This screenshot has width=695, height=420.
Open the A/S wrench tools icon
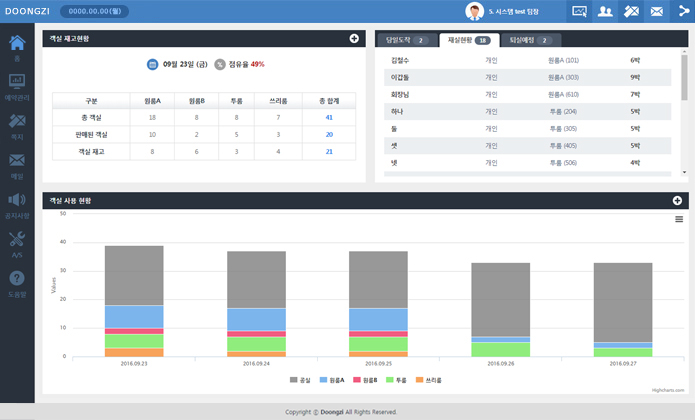[x=17, y=239]
